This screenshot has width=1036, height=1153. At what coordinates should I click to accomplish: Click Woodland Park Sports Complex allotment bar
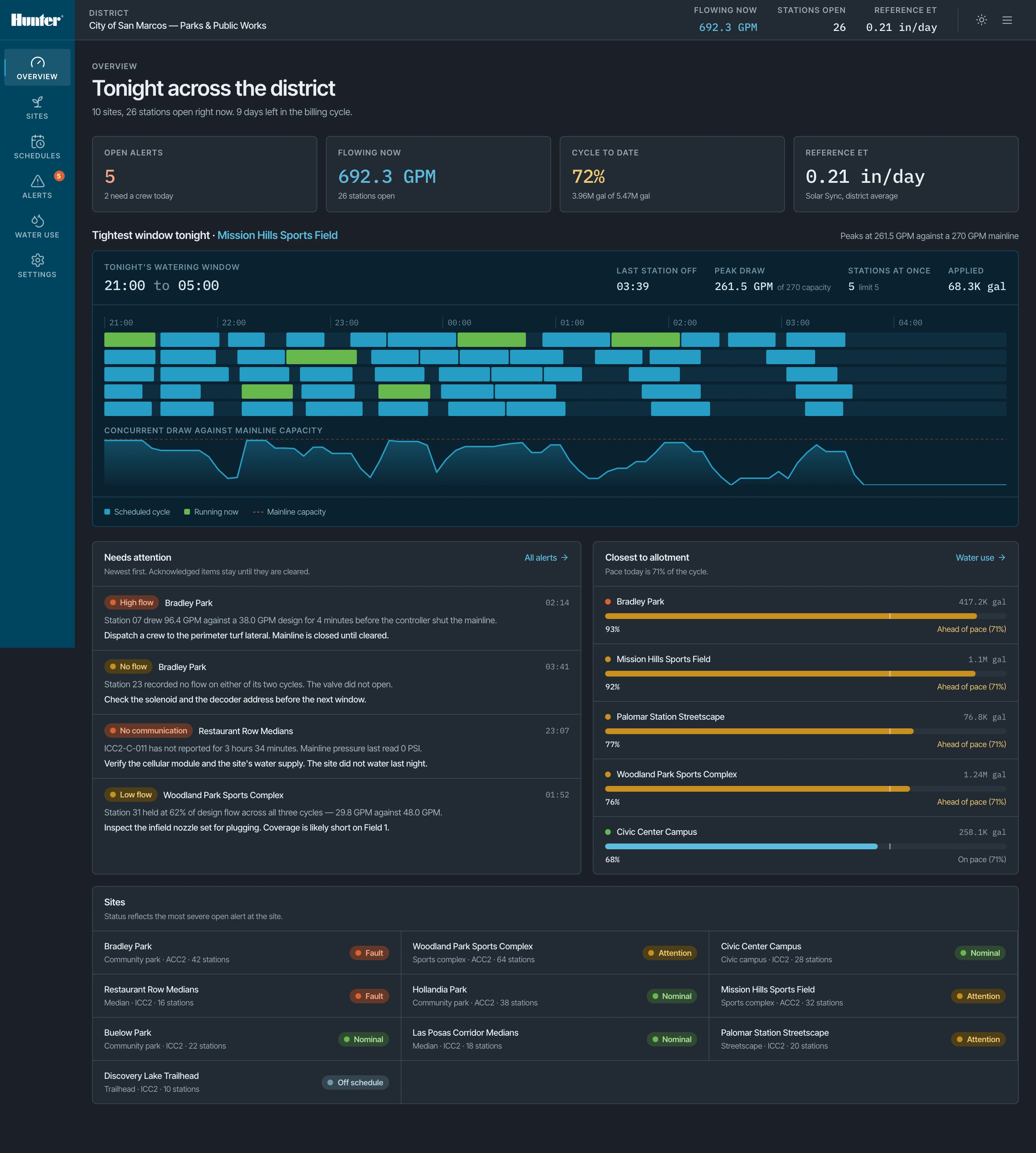tap(805, 788)
